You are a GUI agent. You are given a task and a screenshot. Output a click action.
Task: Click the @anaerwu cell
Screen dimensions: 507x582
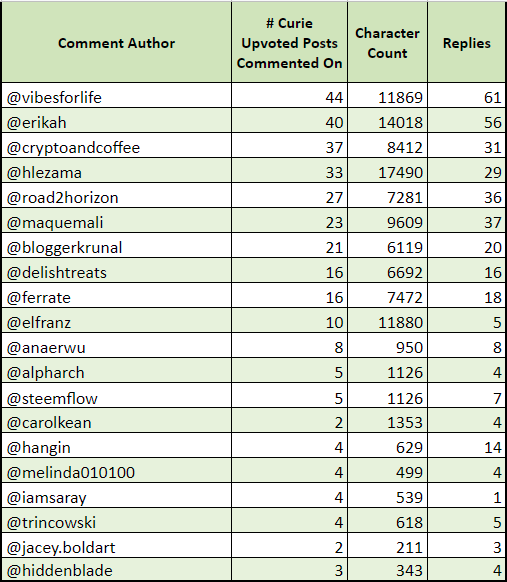[x=117, y=346]
